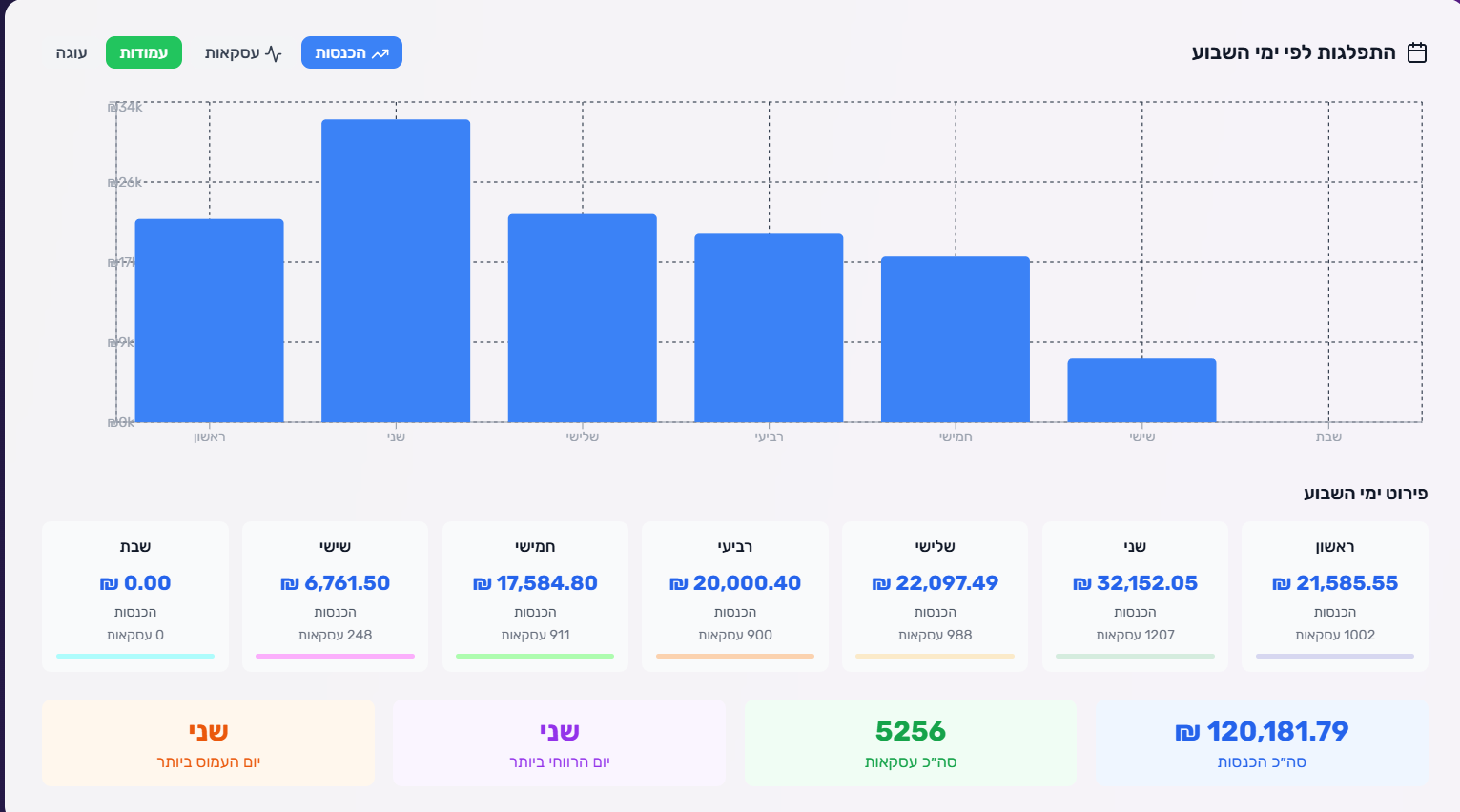
Task: Click the pulse line icon in עסקאות
Action: pyautogui.click(x=274, y=53)
